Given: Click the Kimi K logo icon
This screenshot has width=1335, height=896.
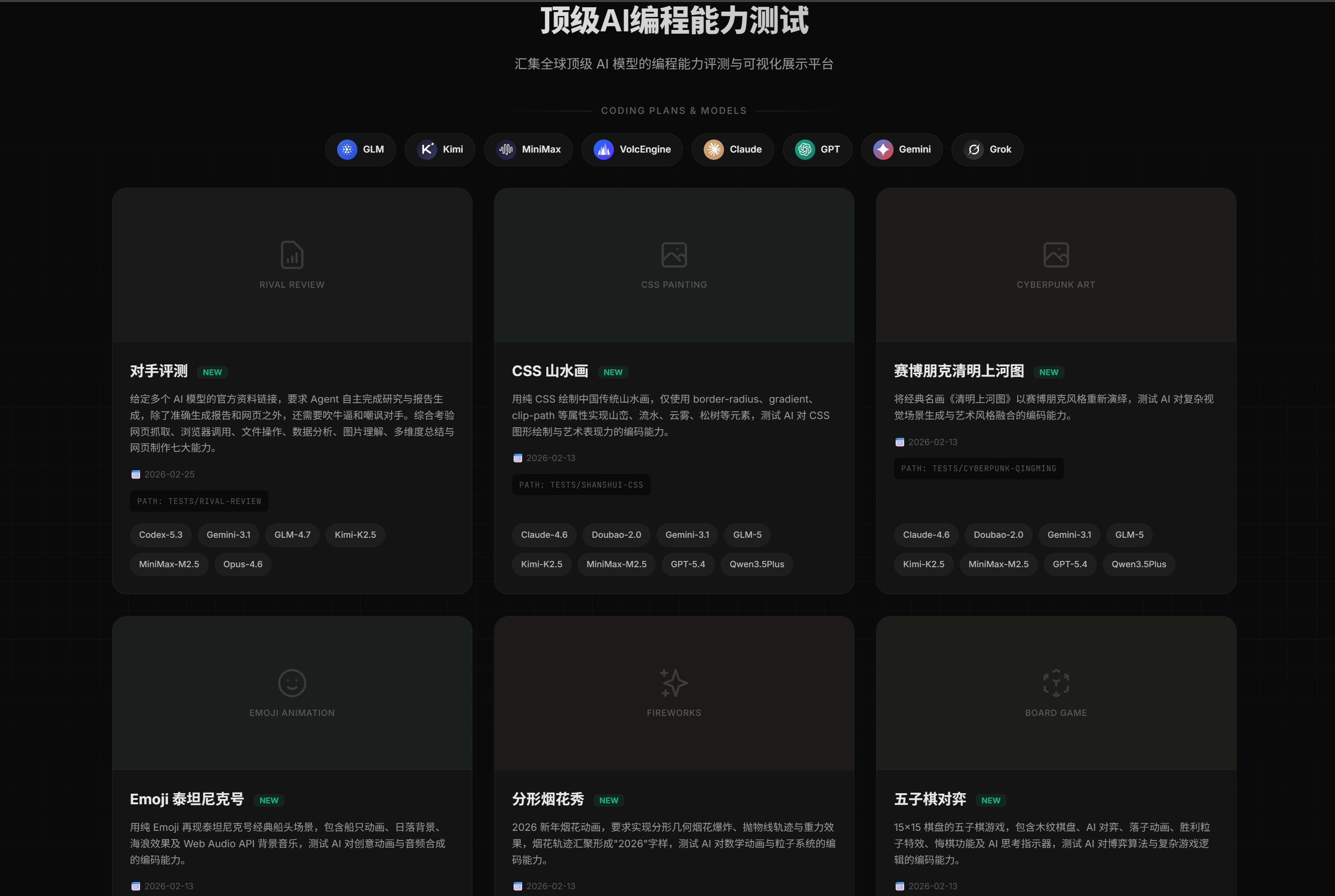Looking at the screenshot, I should pyautogui.click(x=426, y=149).
